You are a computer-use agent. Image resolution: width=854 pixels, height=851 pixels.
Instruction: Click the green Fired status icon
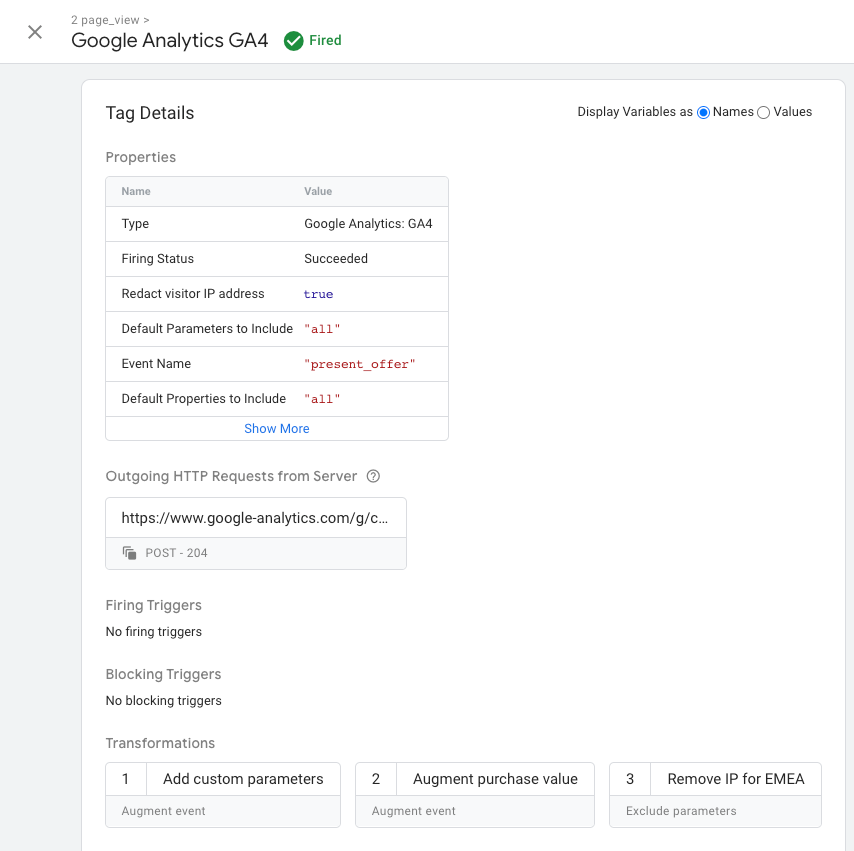[x=293, y=41]
